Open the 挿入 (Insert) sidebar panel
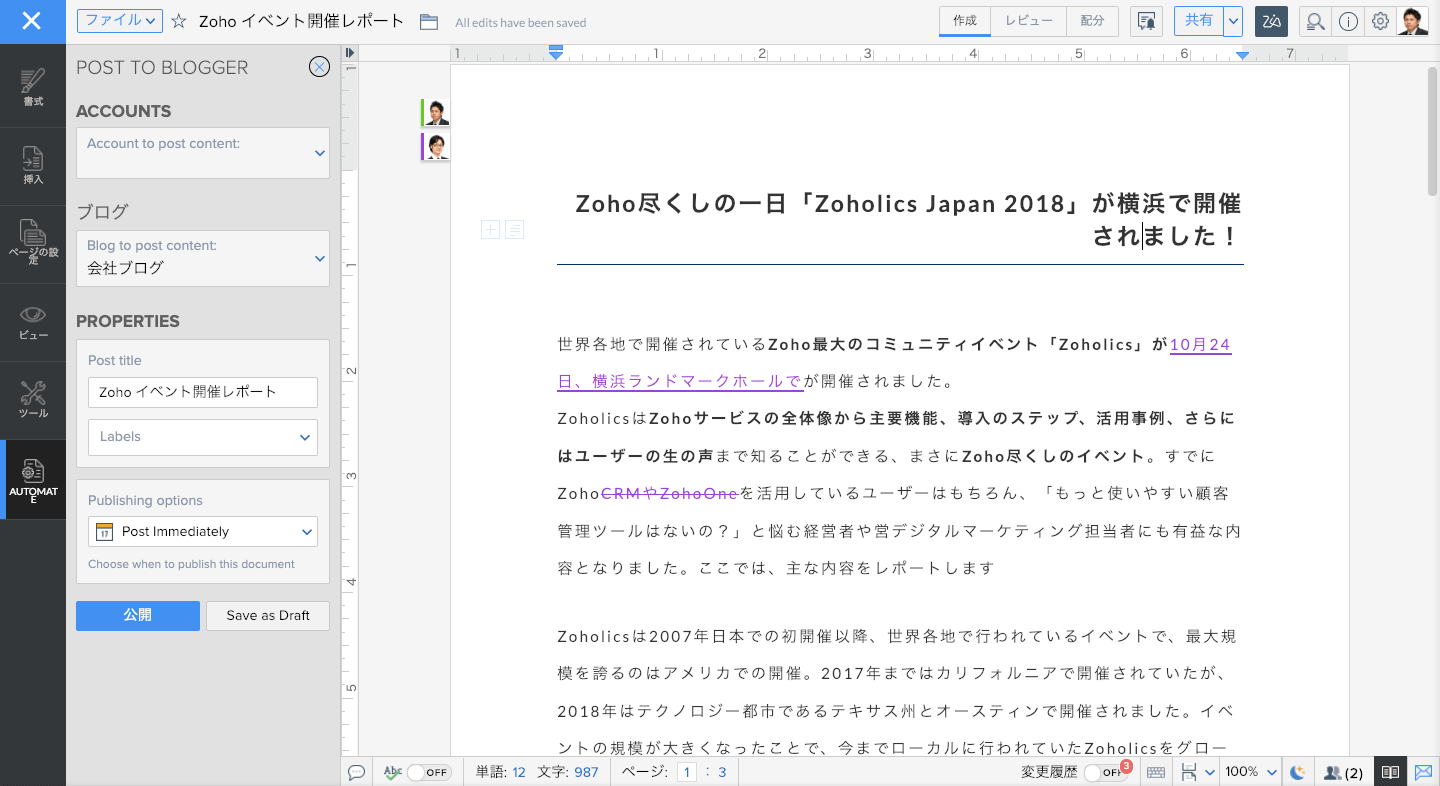This screenshot has width=1440, height=786. pos(33,166)
